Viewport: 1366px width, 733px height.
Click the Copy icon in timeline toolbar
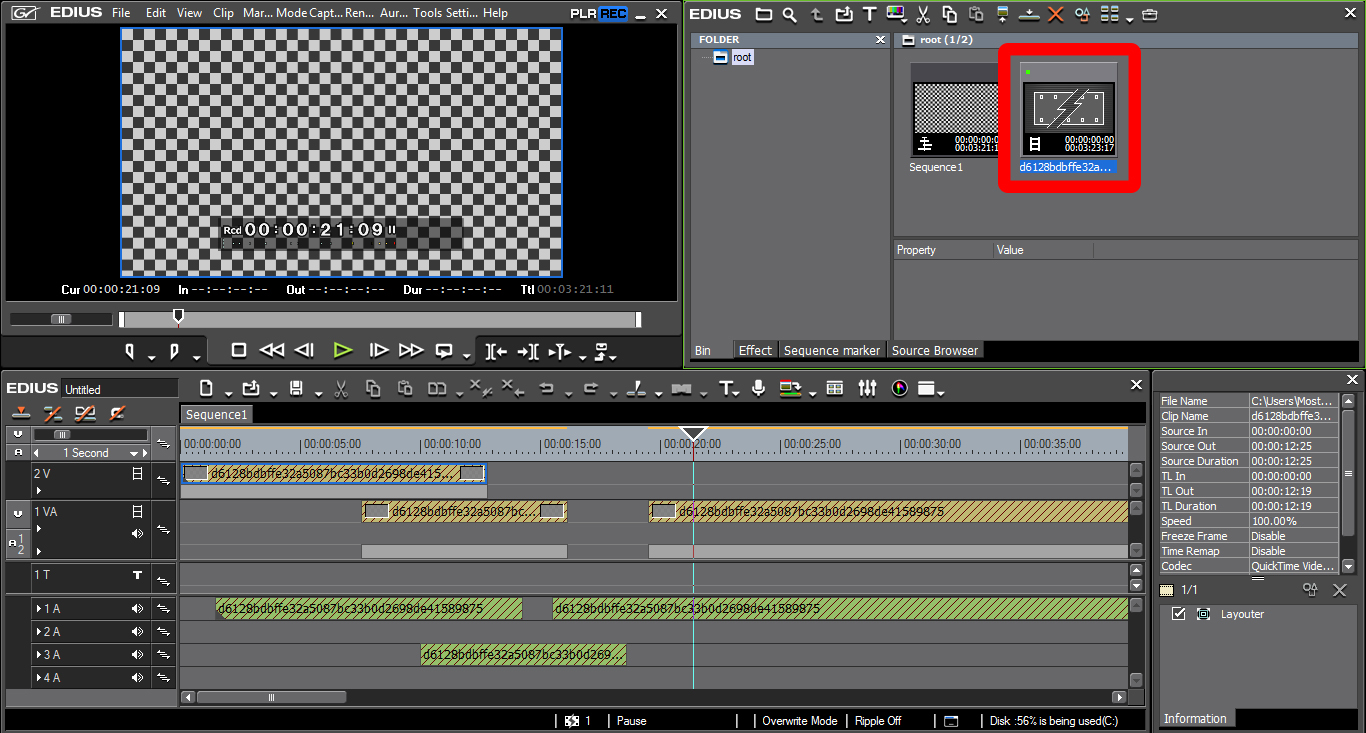[x=373, y=388]
